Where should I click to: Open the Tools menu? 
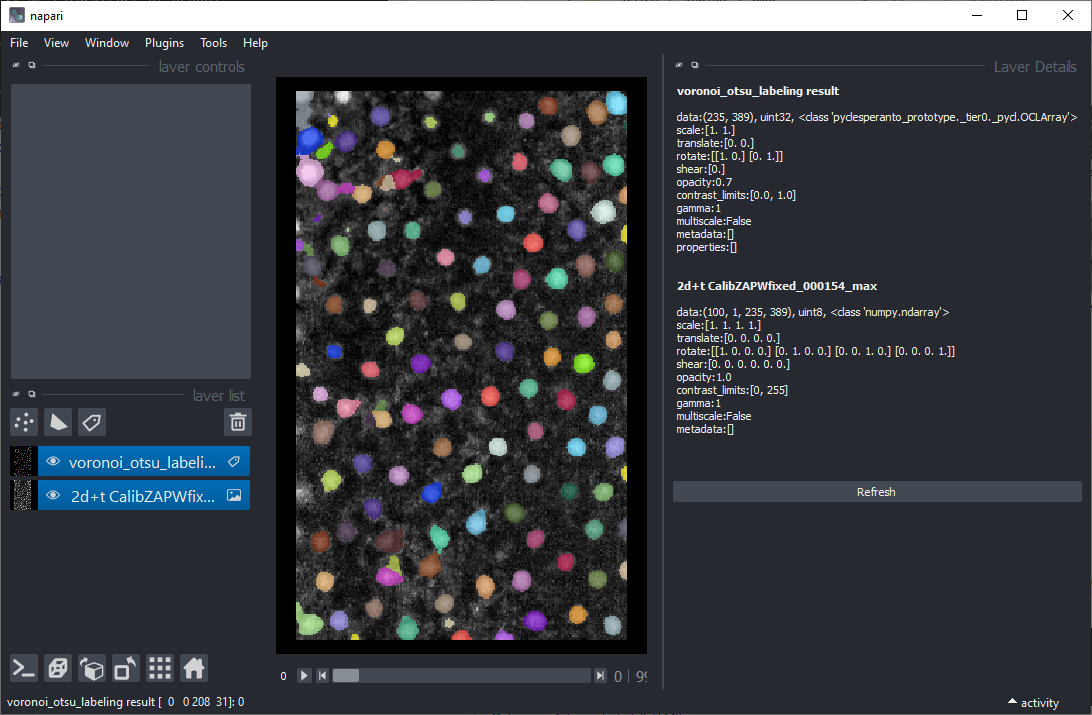pos(213,43)
